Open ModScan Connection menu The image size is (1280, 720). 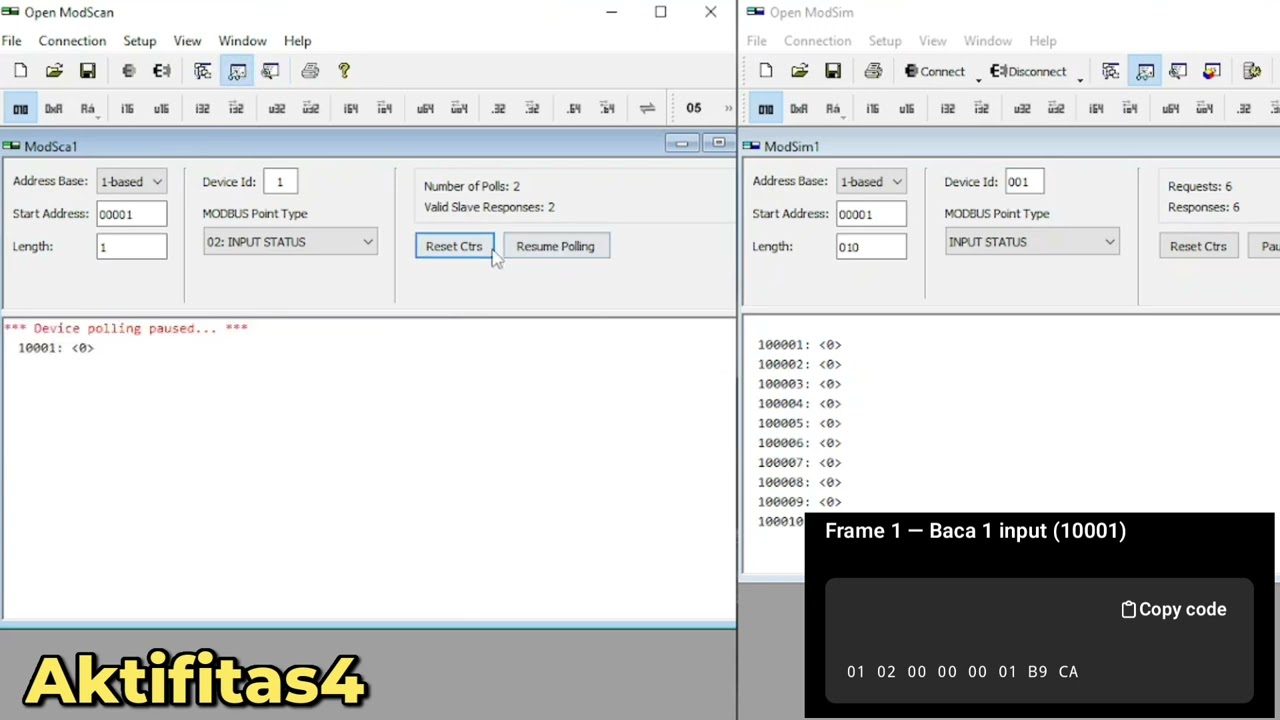[72, 41]
